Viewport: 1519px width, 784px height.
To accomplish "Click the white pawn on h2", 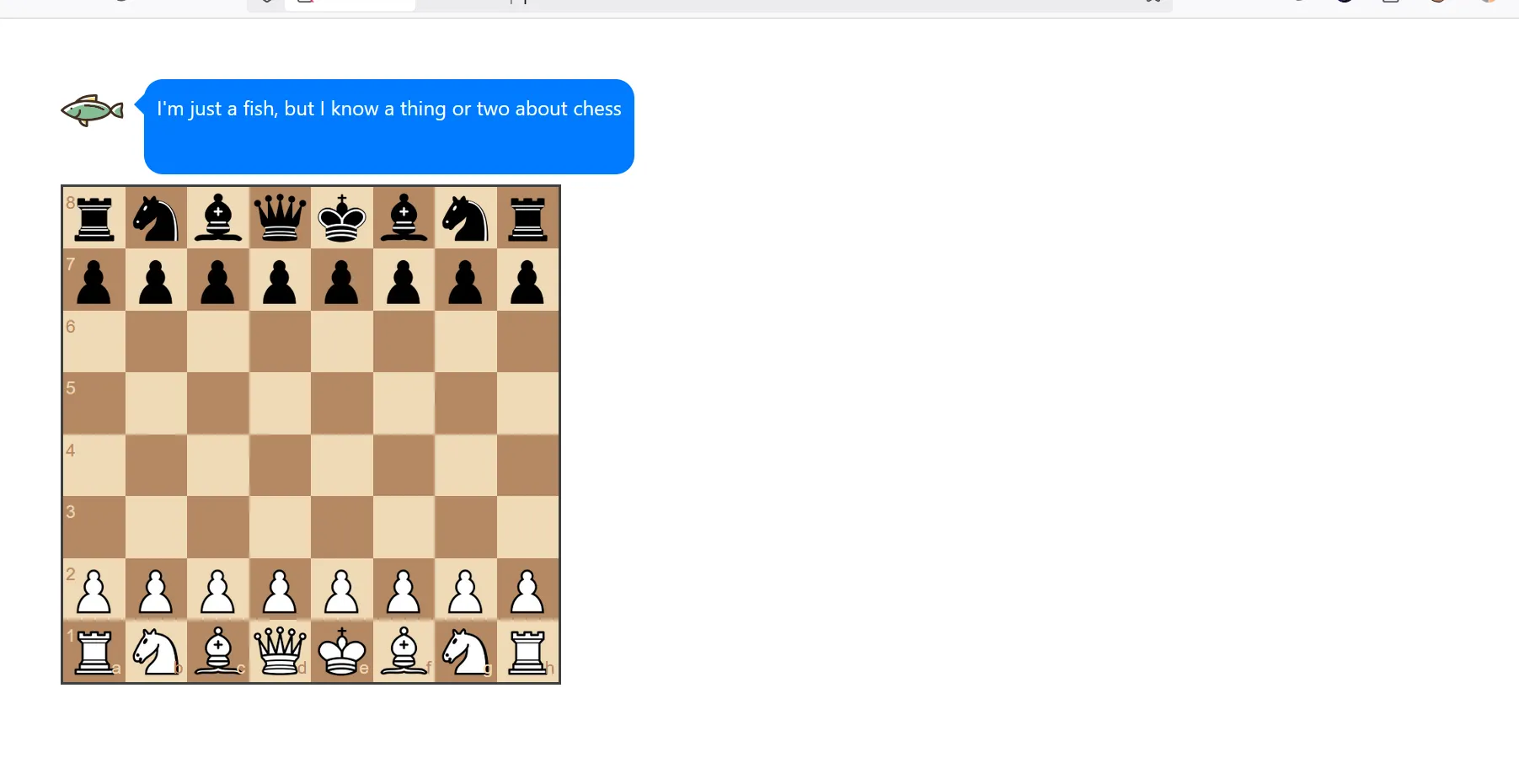I will pos(527,590).
